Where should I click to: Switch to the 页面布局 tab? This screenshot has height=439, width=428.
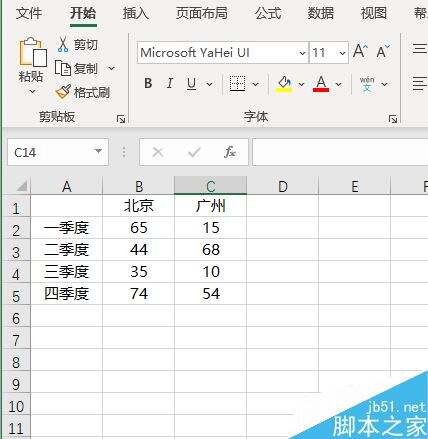[x=202, y=13]
